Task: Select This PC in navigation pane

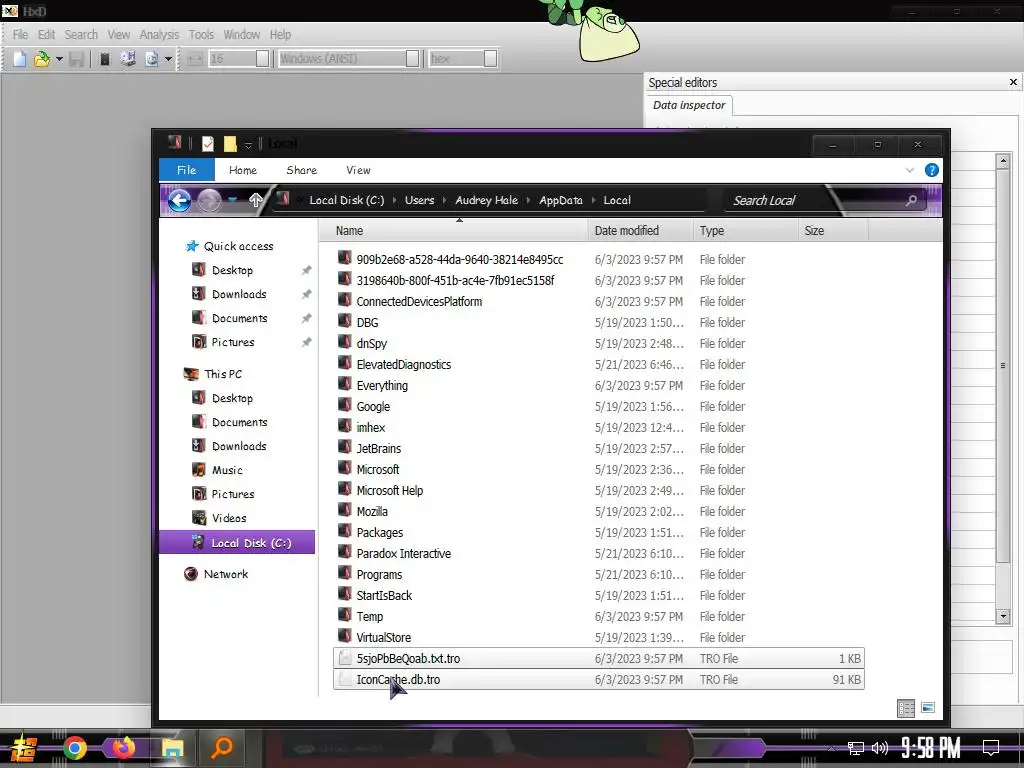Action: pos(223,374)
